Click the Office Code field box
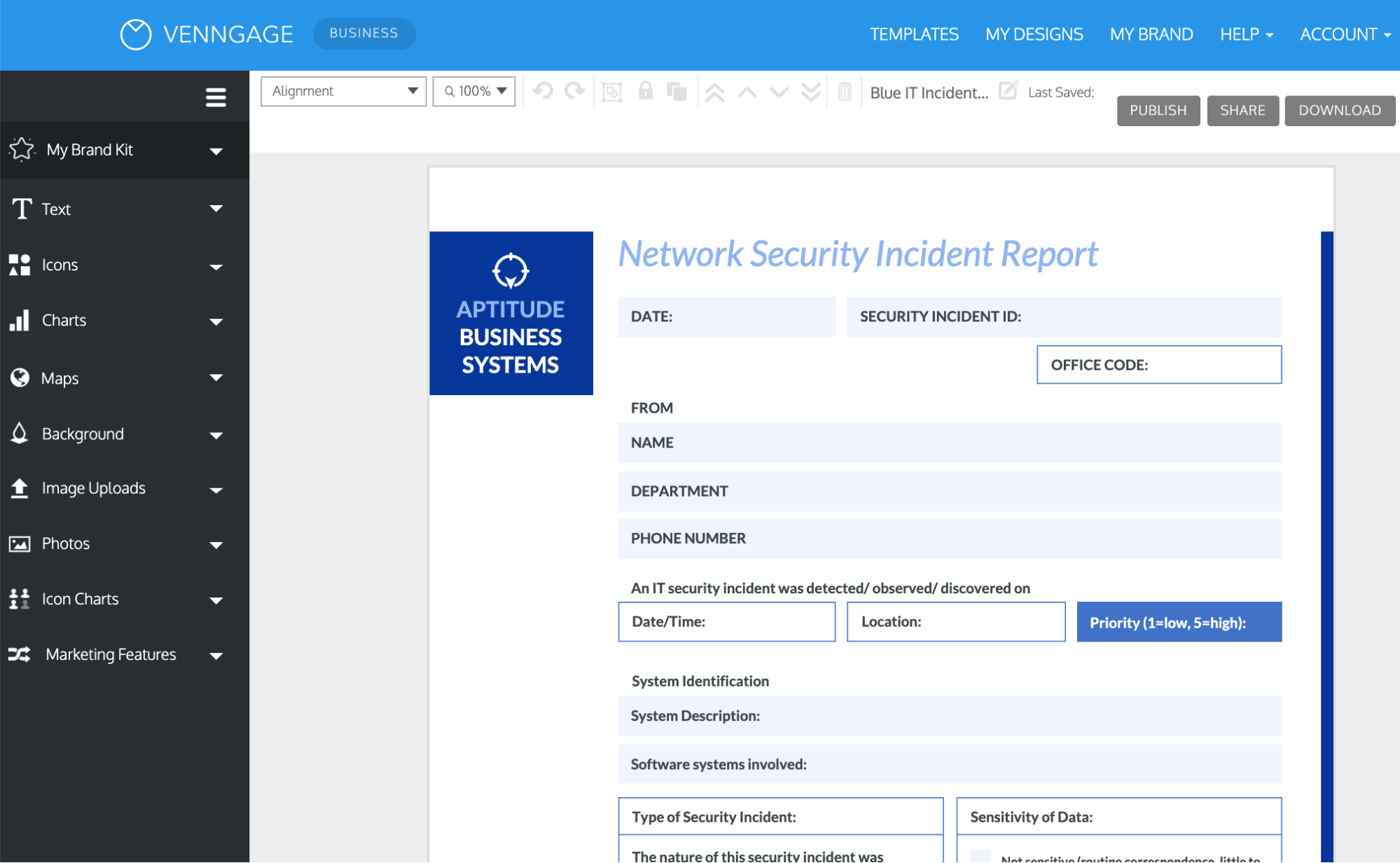 click(x=1158, y=365)
